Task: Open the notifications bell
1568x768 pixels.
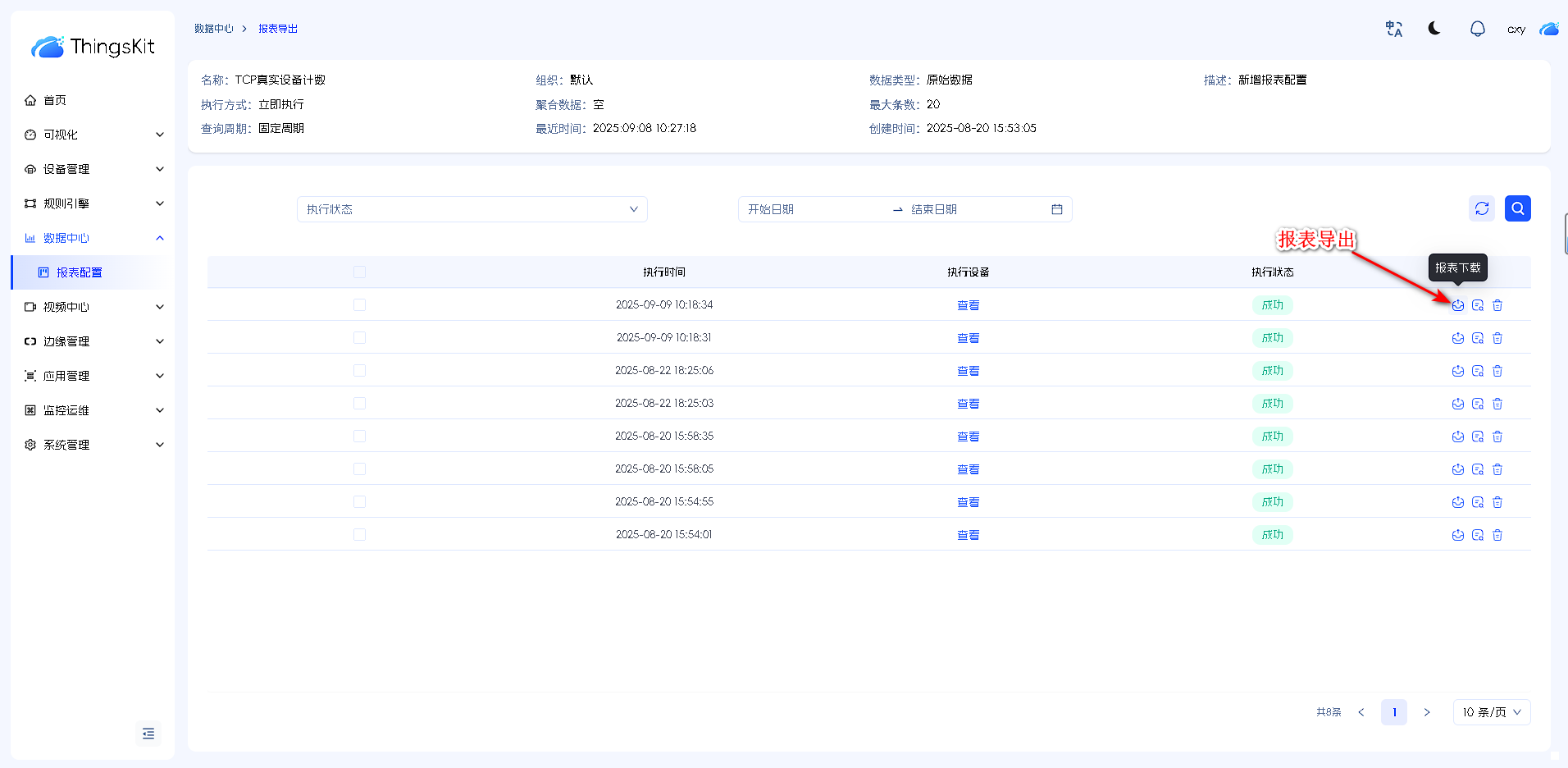Action: [x=1477, y=29]
